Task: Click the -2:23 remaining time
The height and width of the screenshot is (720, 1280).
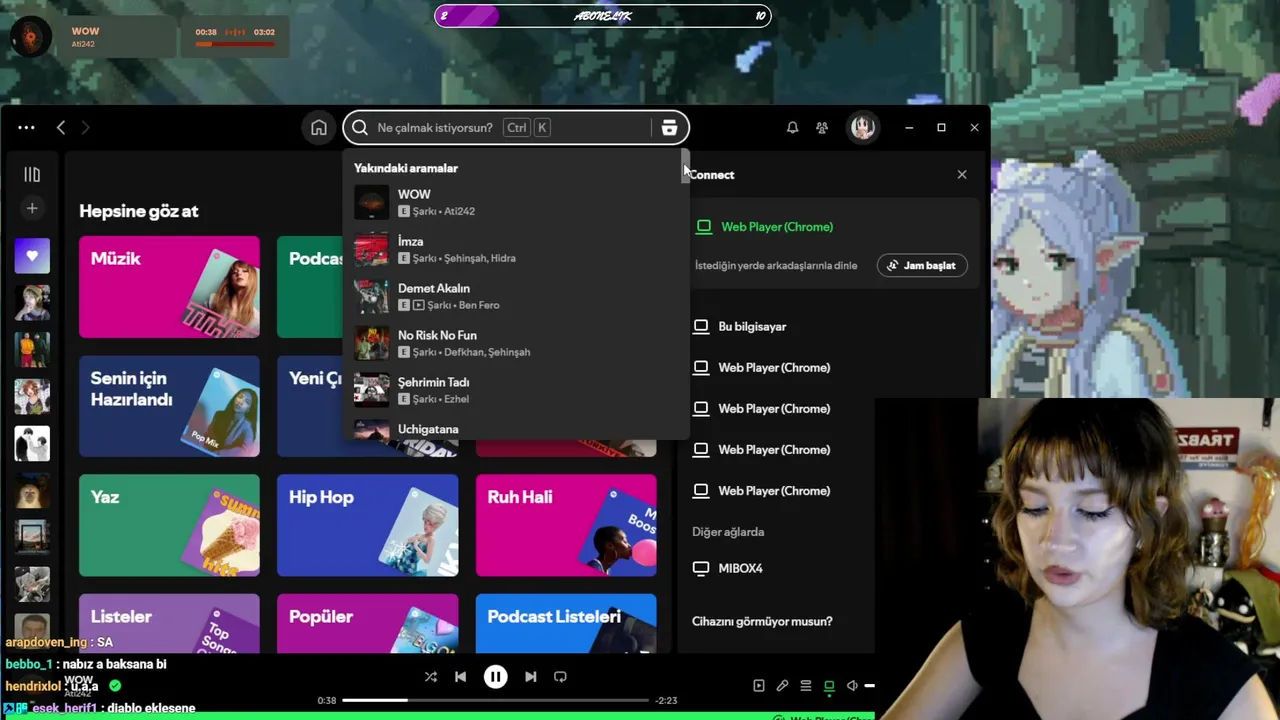Action: 666,700
